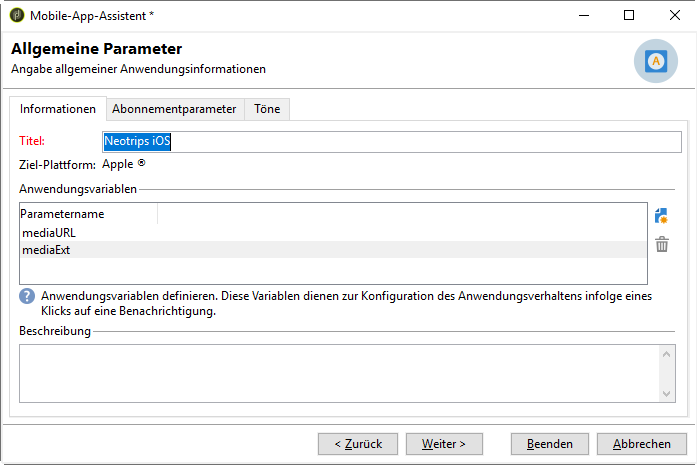Click the mobile app icon in the header
Image resolution: width=697 pixels, height=465 pixels.
click(656, 61)
